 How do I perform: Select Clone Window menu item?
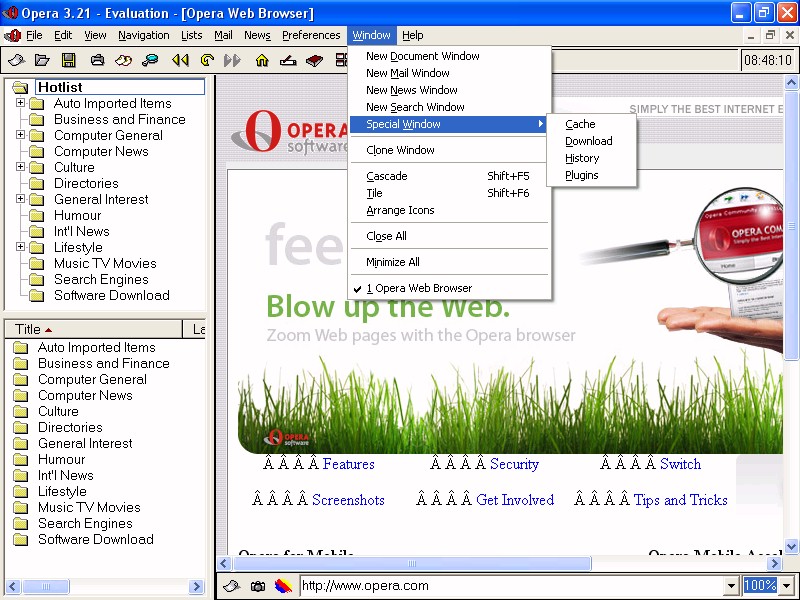pos(449,150)
